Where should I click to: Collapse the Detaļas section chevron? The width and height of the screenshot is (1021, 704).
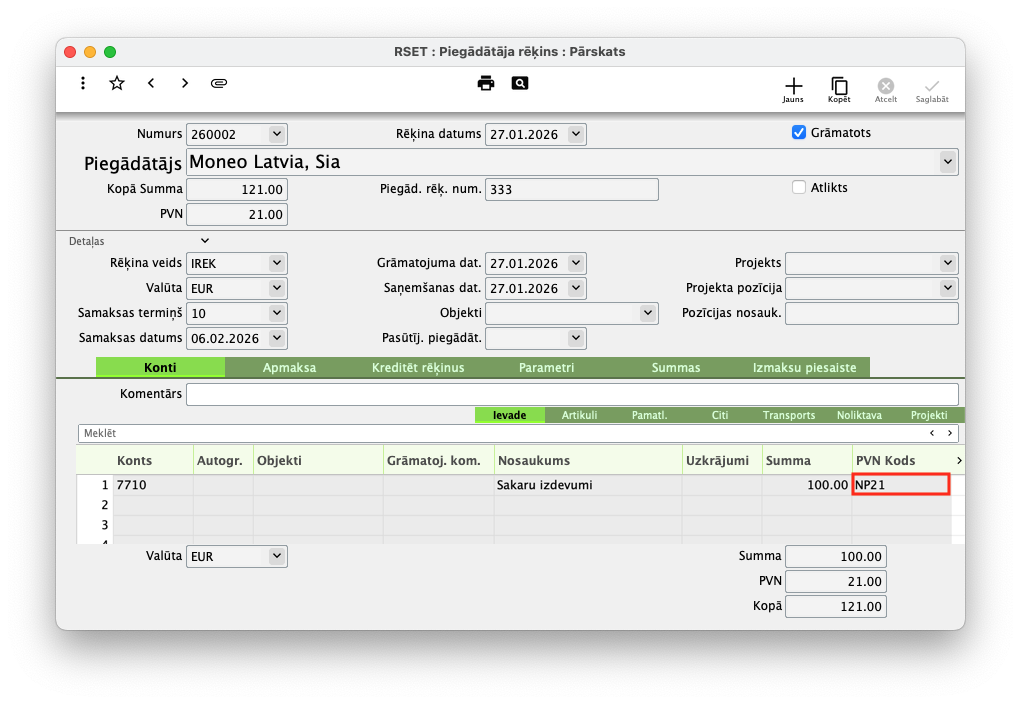tap(205, 241)
